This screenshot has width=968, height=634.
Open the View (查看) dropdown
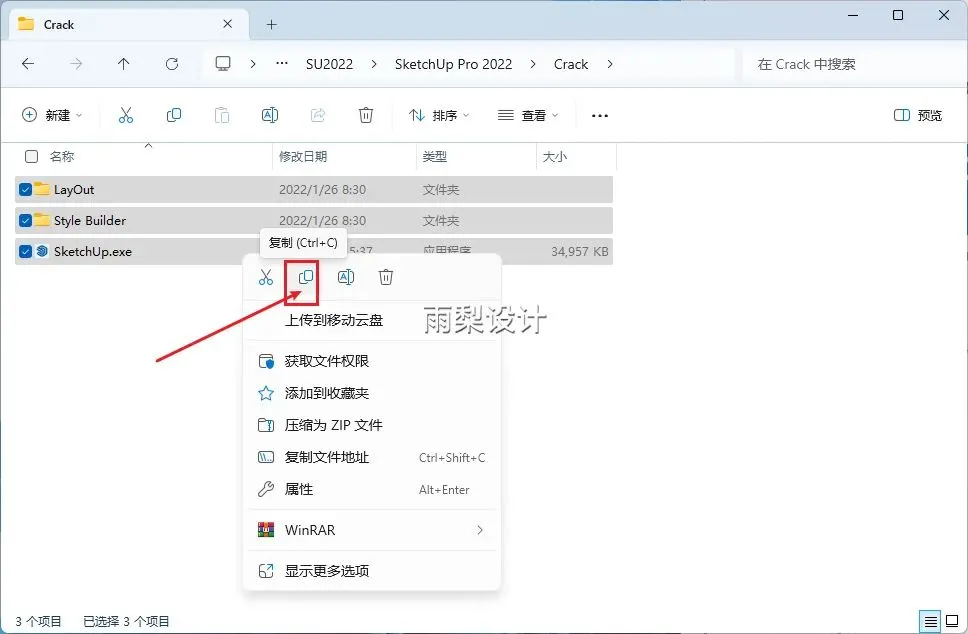[528, 115]
